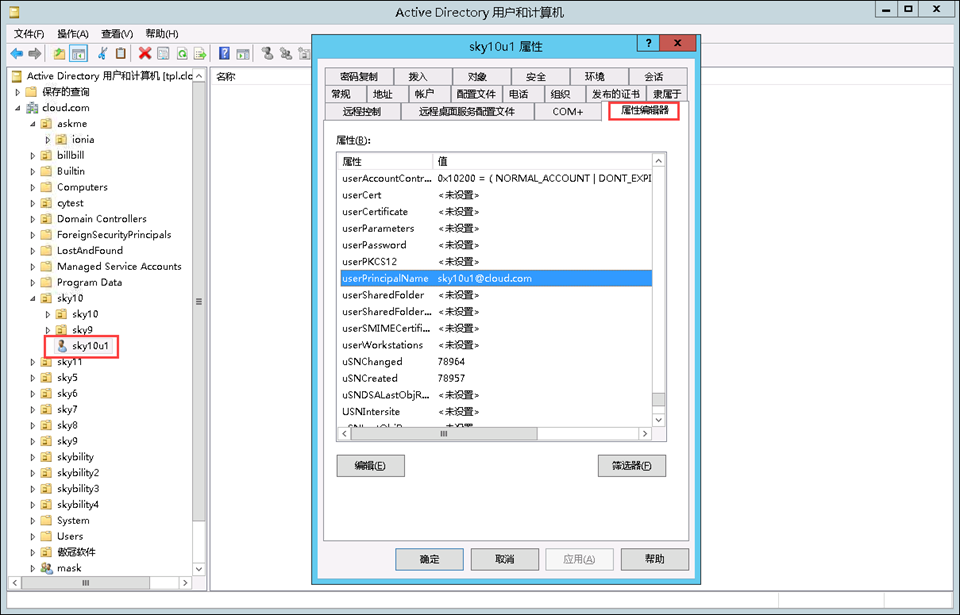Click the Refresh toolbar icon

pyautogui.click(x=182, y=53)
